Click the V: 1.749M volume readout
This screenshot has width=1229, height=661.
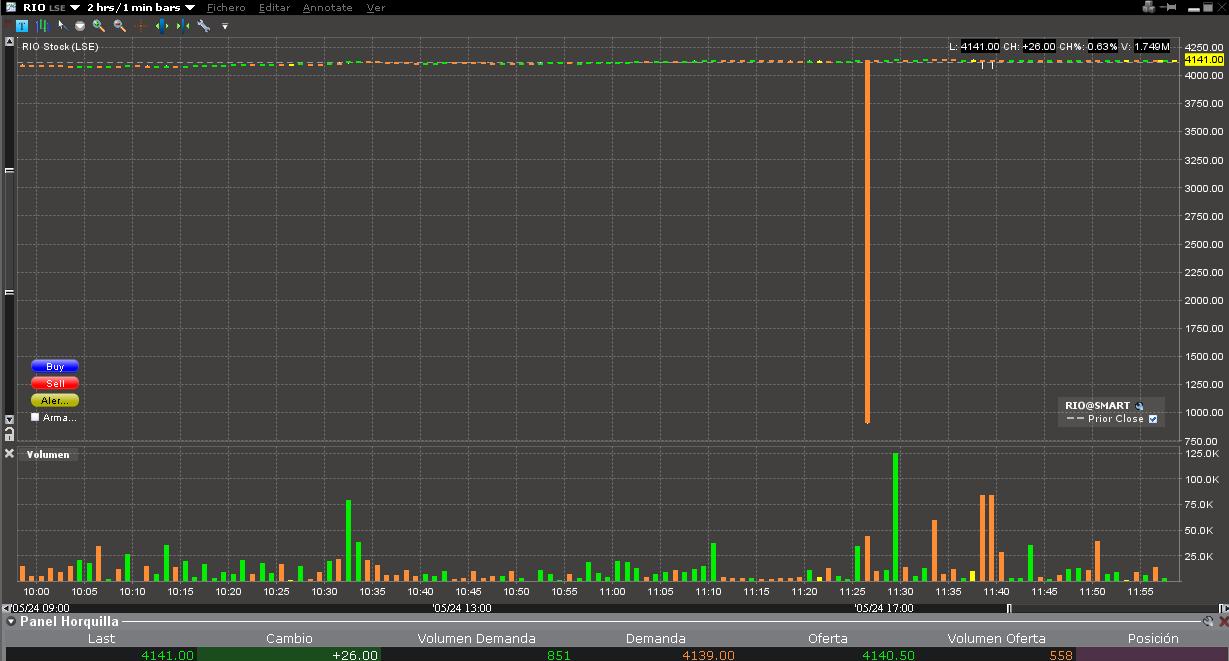pos(1145,46)
